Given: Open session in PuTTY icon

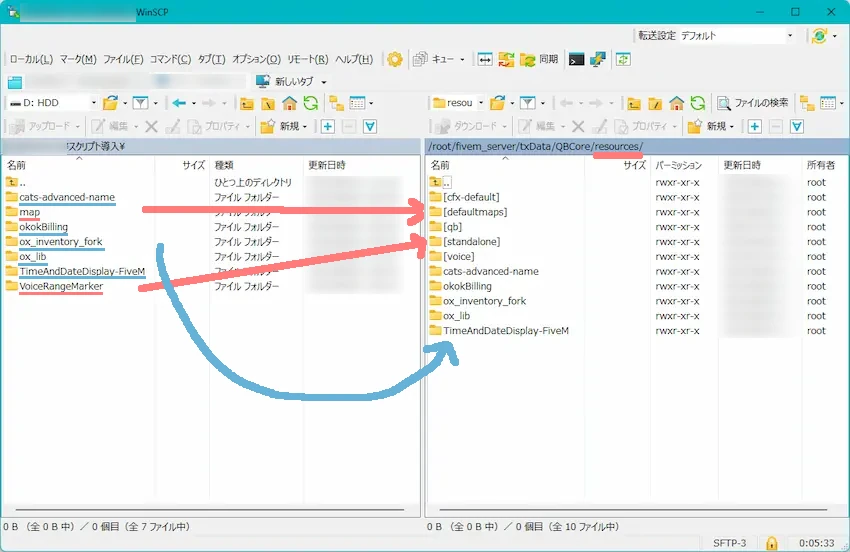Looking at the screenshot, I should click(x=598, y=59).
